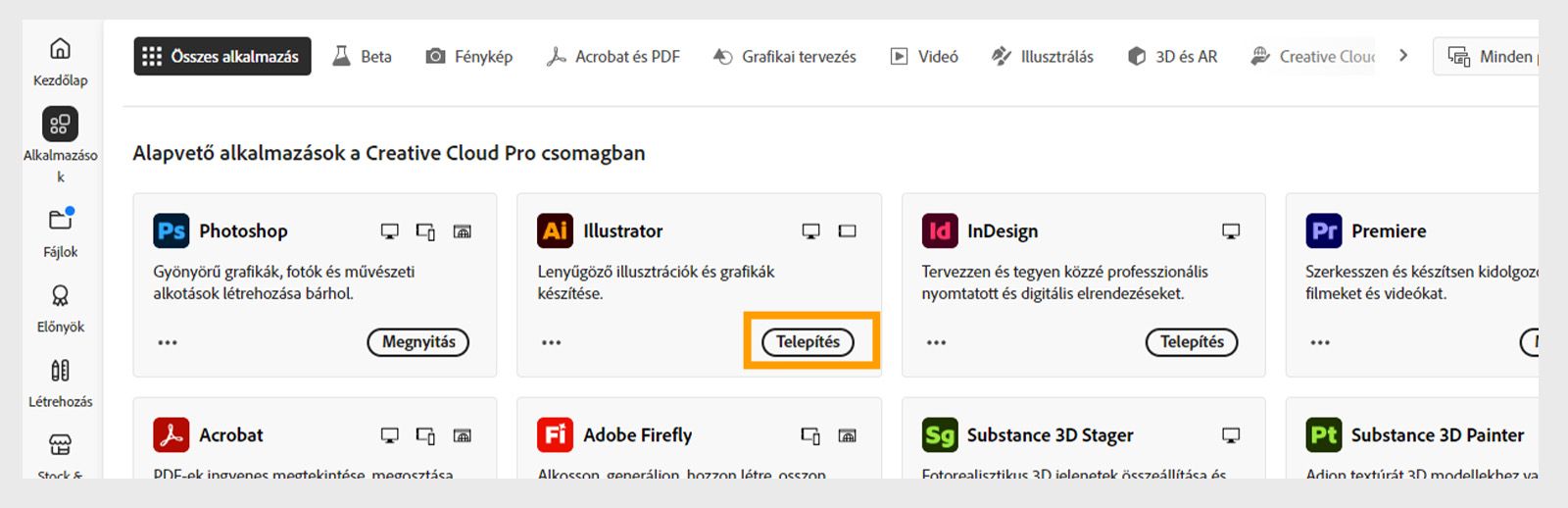Click the desktop icon on Substance 3D Stager card

[x=1231, y=435]
